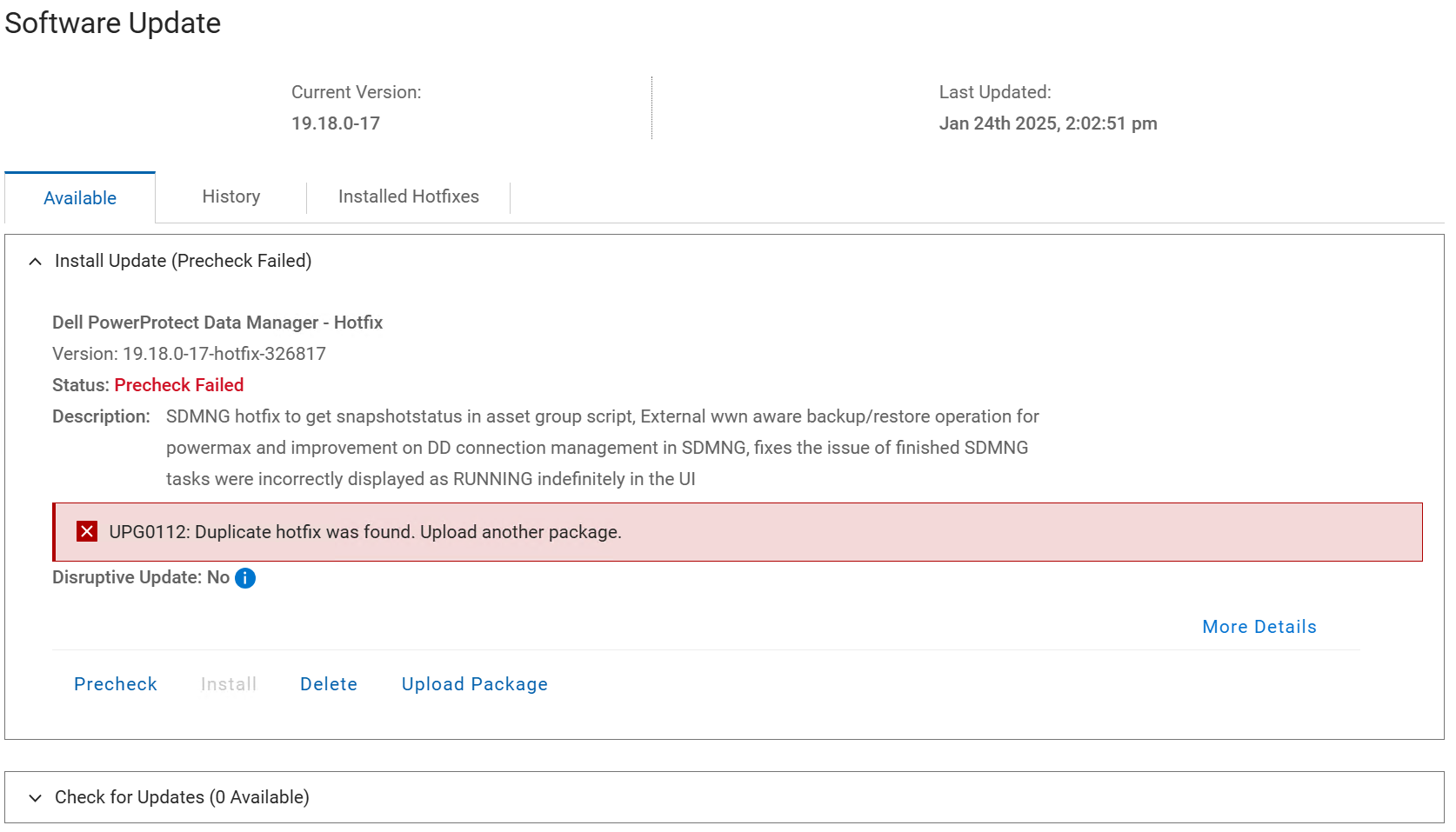
Task: Switch to the History tab
Action: tap(230, 196)
